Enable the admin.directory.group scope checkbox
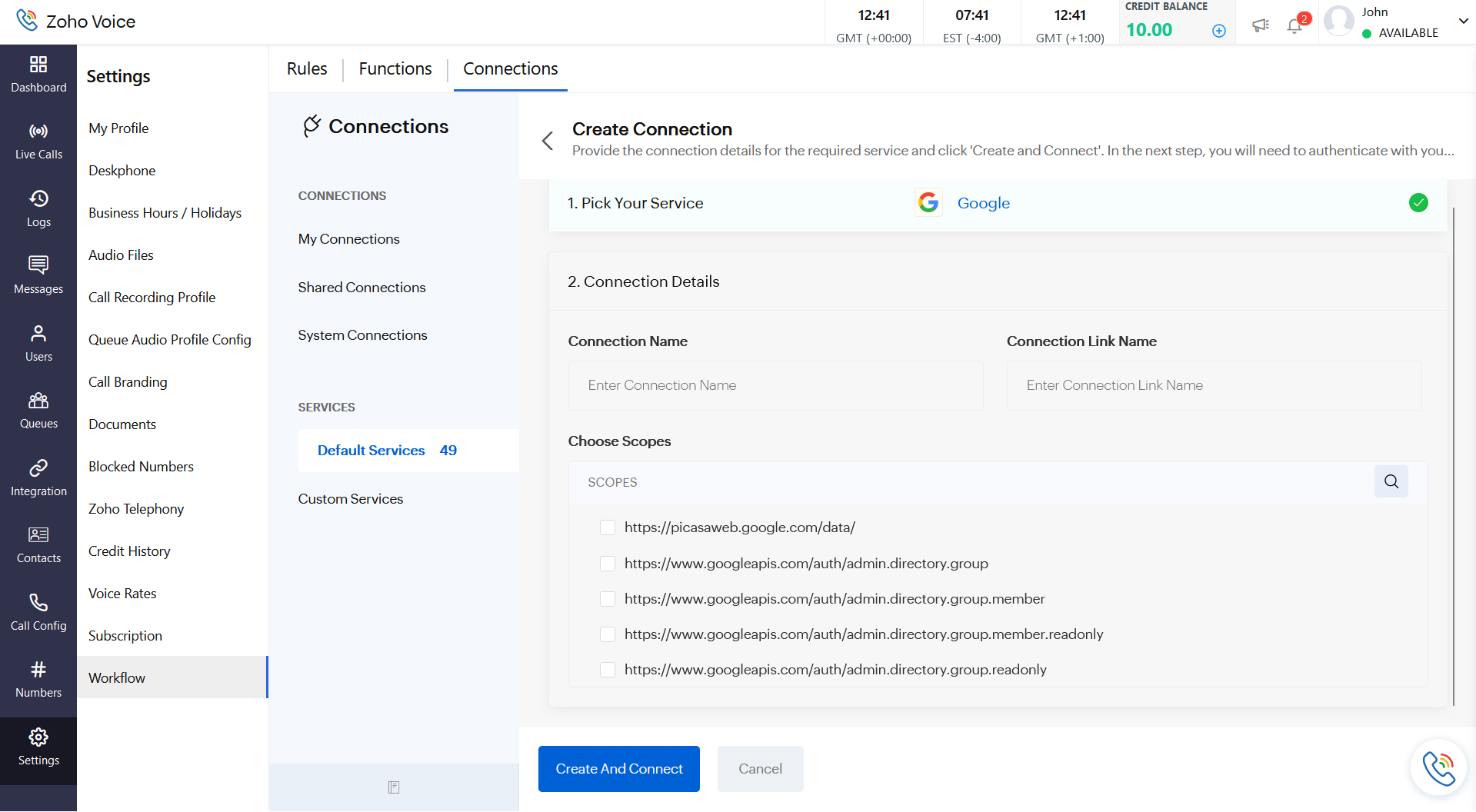Screen dimensions: 1476x812 click(x=608, y=564)
